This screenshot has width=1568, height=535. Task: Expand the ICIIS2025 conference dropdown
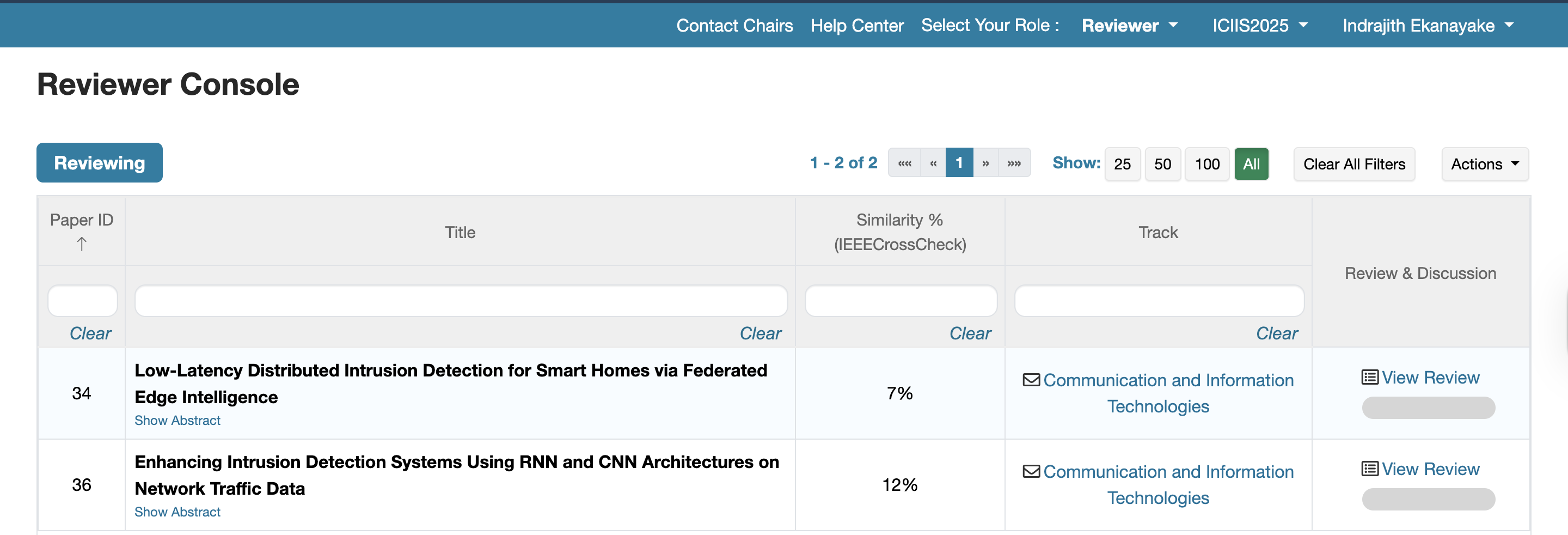tap(1259, 26)
